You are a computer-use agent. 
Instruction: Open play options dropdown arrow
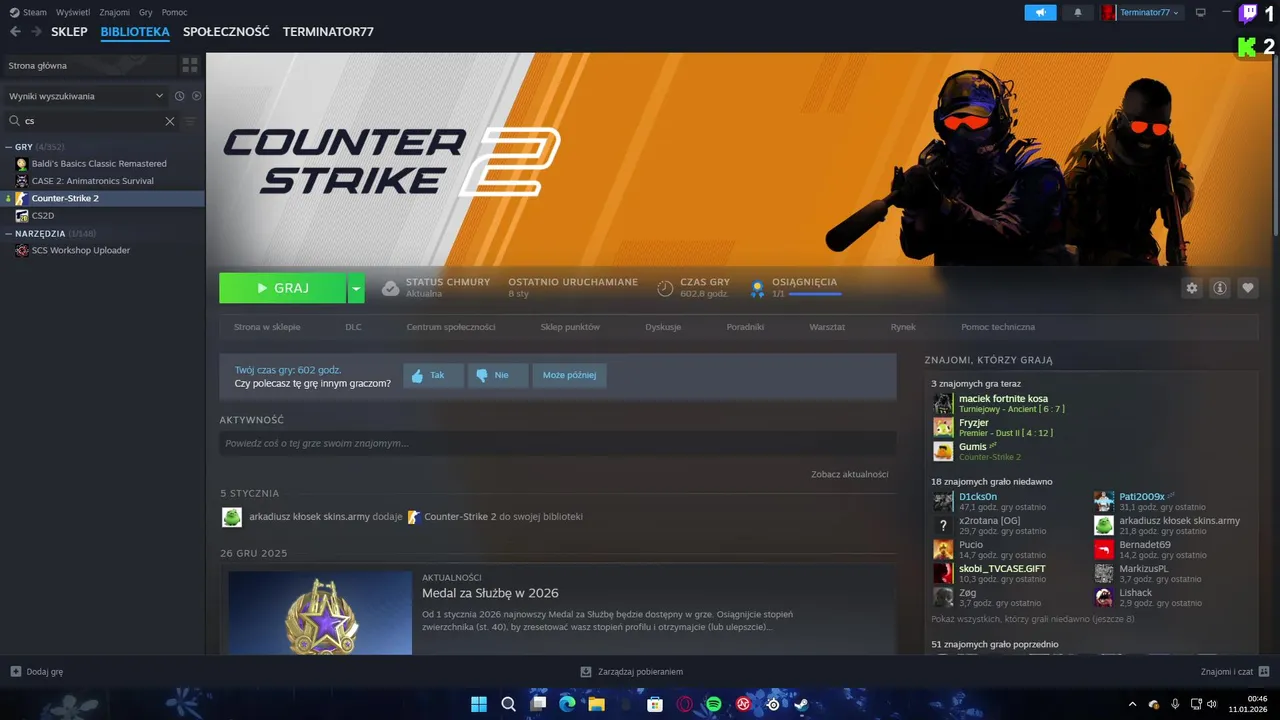(356, 288)
